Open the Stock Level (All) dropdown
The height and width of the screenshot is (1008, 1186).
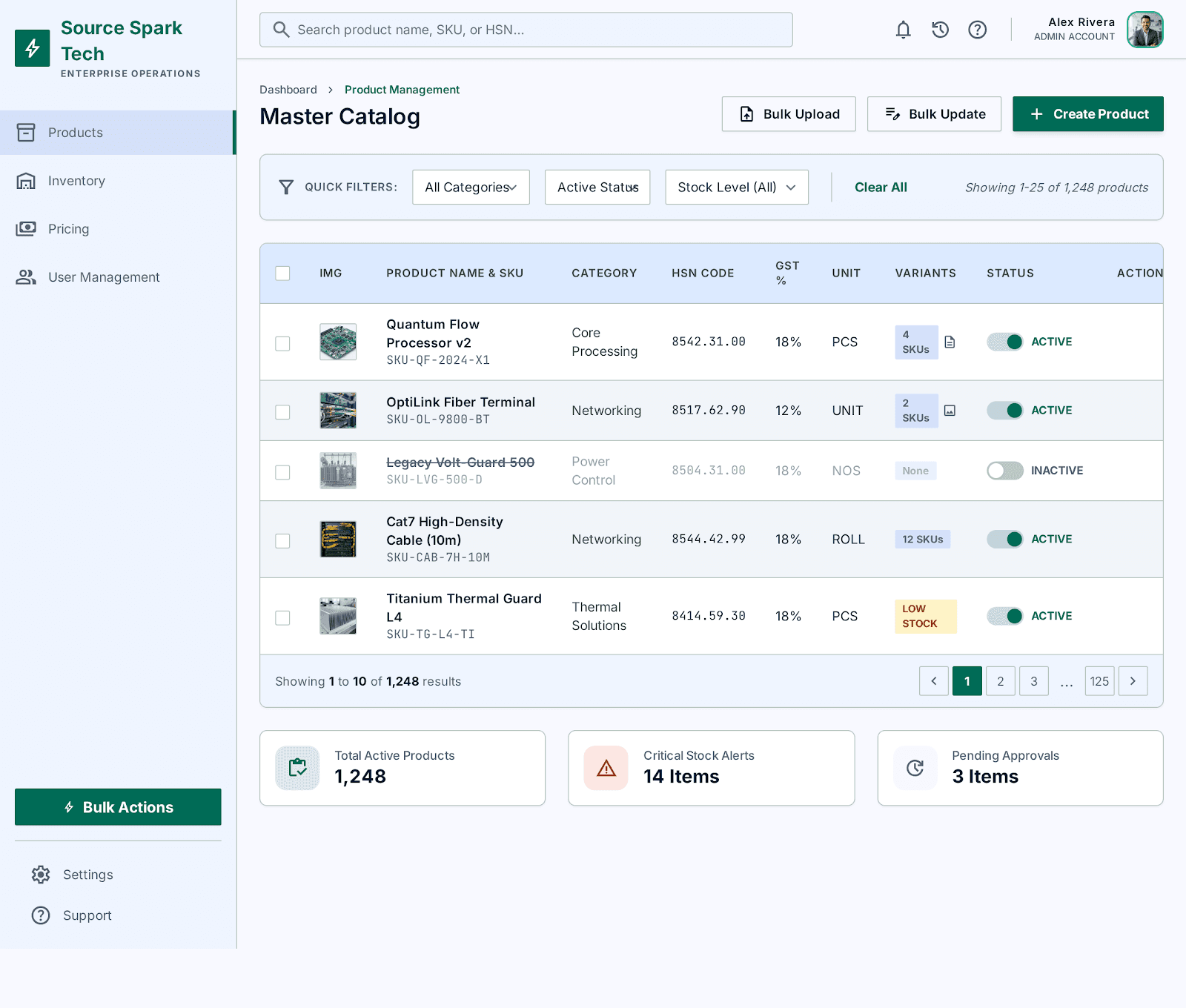tap(737, 188)
